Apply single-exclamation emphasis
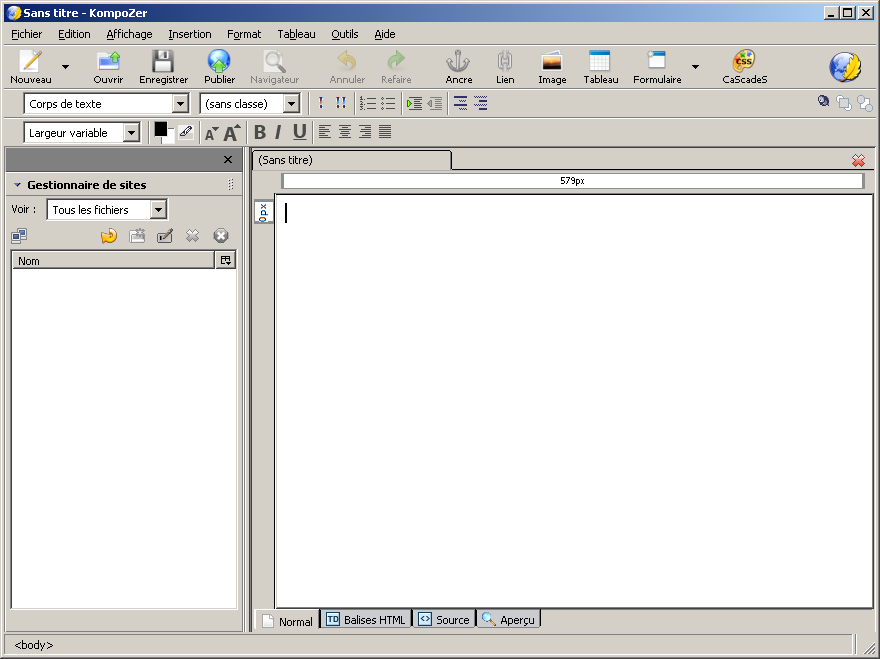Screen dimensions: 880x659 320,103
